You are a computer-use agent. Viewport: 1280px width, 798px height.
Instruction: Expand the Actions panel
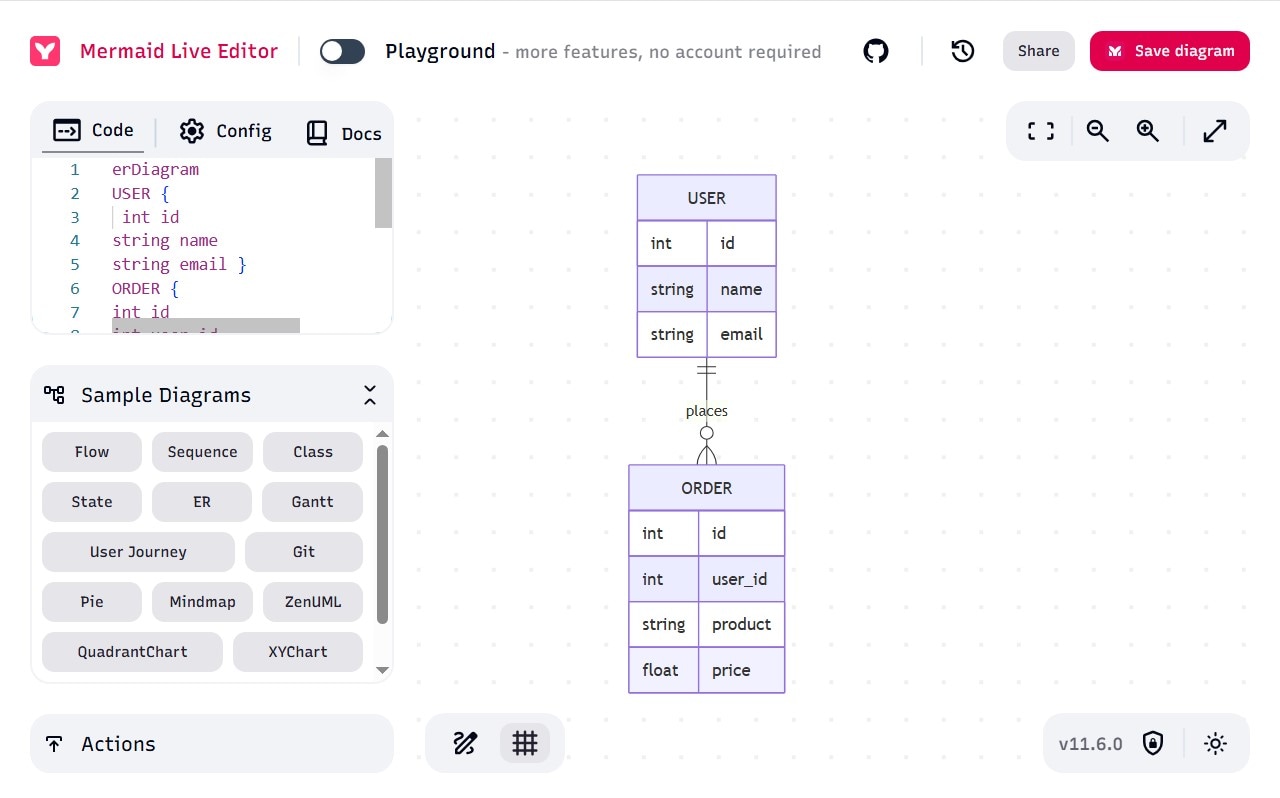pos(212,743)
